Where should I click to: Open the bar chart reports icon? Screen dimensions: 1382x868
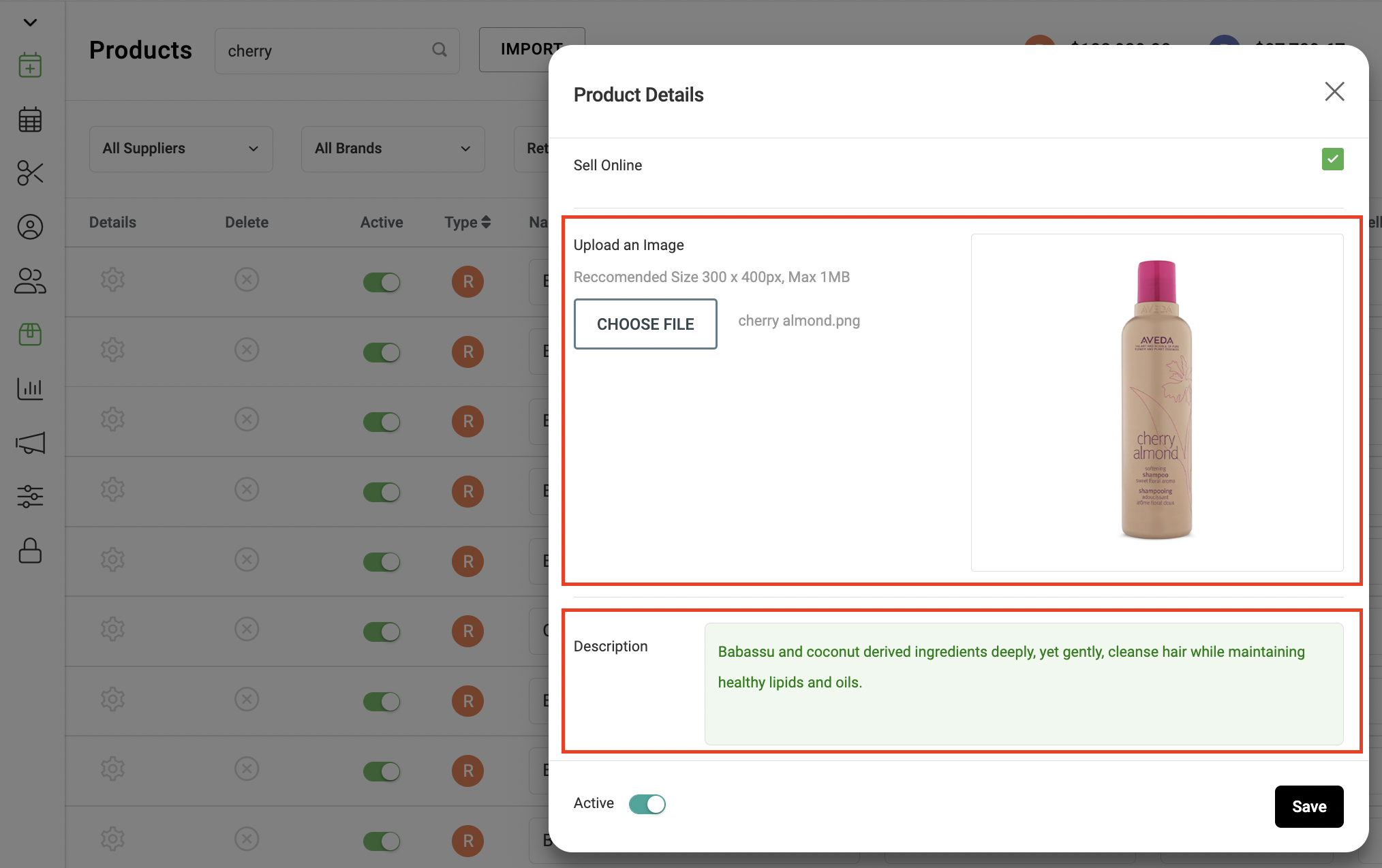(x=30, y=388)
